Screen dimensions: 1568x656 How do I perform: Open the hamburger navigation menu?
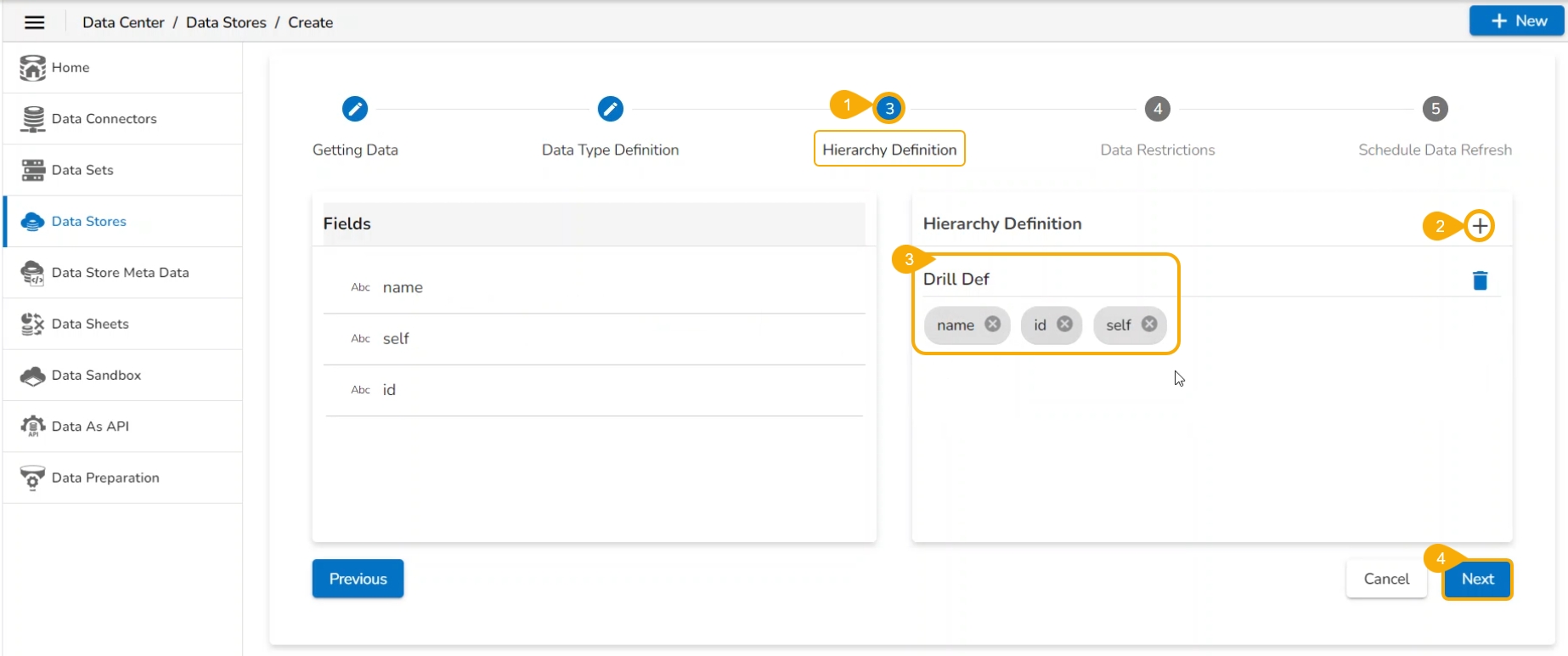[x=34, y=22]
